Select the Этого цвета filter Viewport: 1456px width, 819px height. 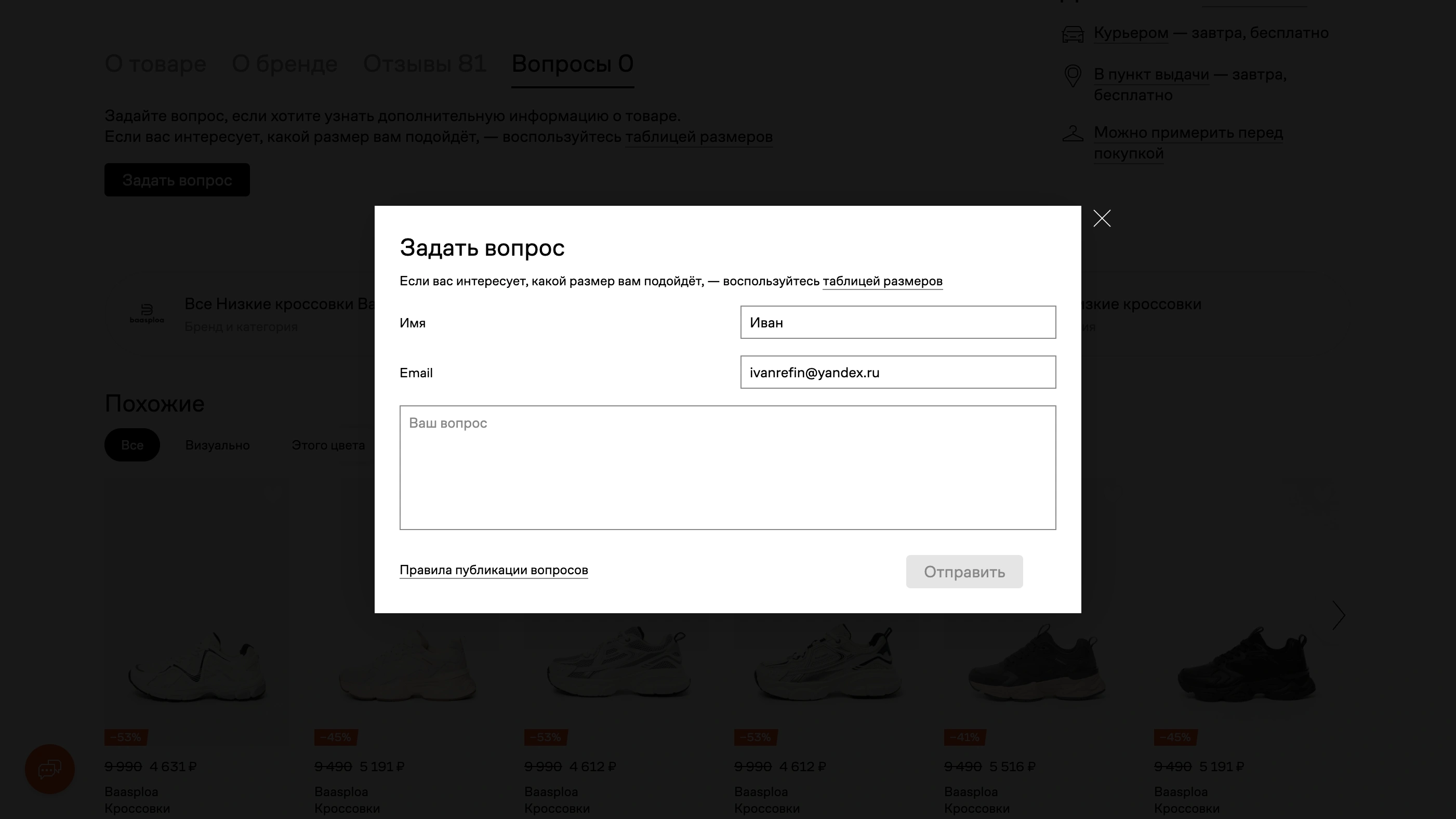(x=328, y=445)
